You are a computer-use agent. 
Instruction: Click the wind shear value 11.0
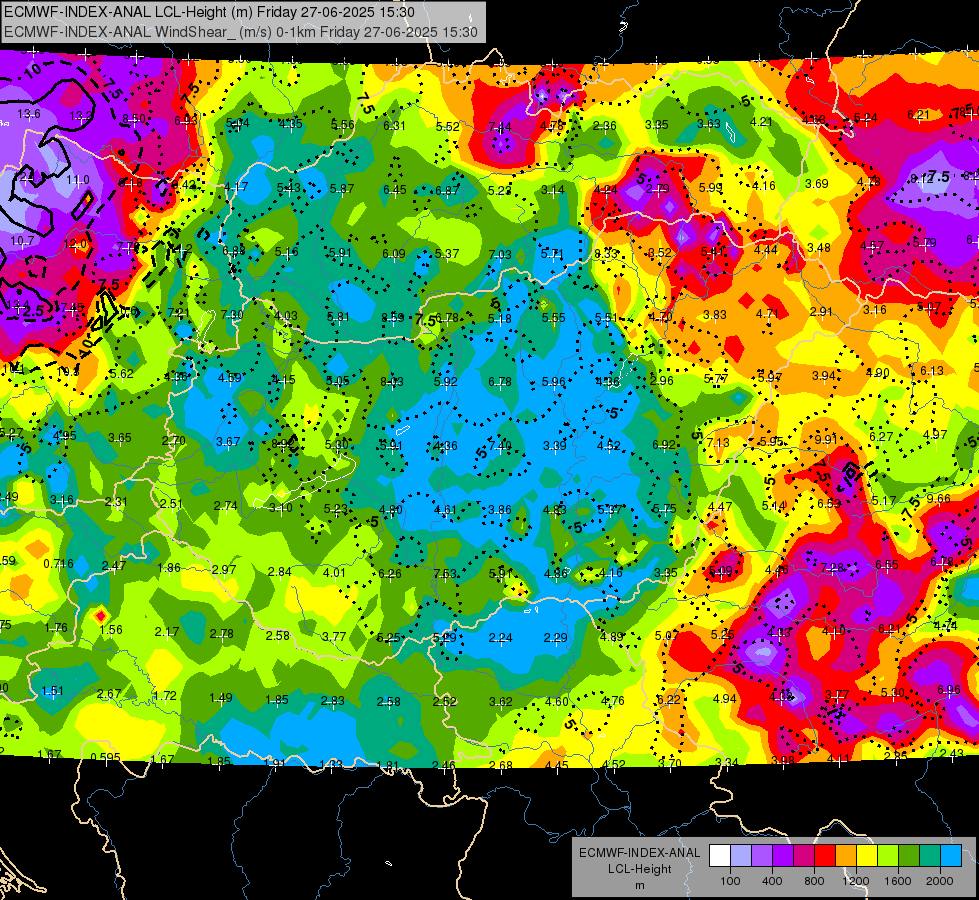[78, 180]
